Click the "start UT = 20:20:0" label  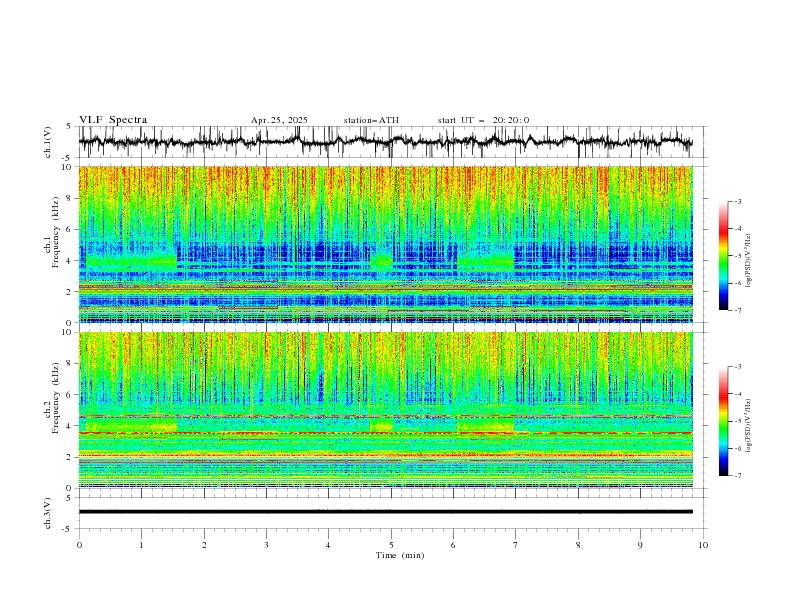click(x=483, y=120)
